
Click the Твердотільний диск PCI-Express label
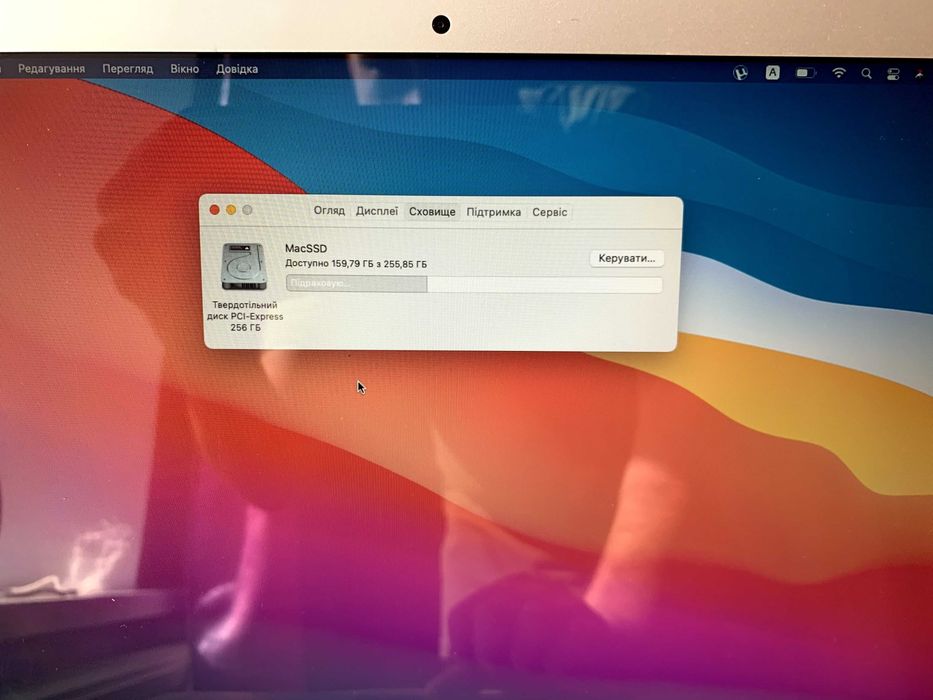pyautogui.click(x=245, y=311)
